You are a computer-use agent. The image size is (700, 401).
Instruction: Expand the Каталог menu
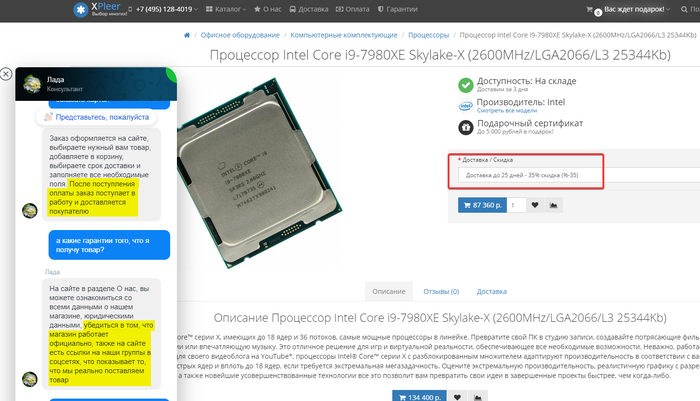coord(226,9)
